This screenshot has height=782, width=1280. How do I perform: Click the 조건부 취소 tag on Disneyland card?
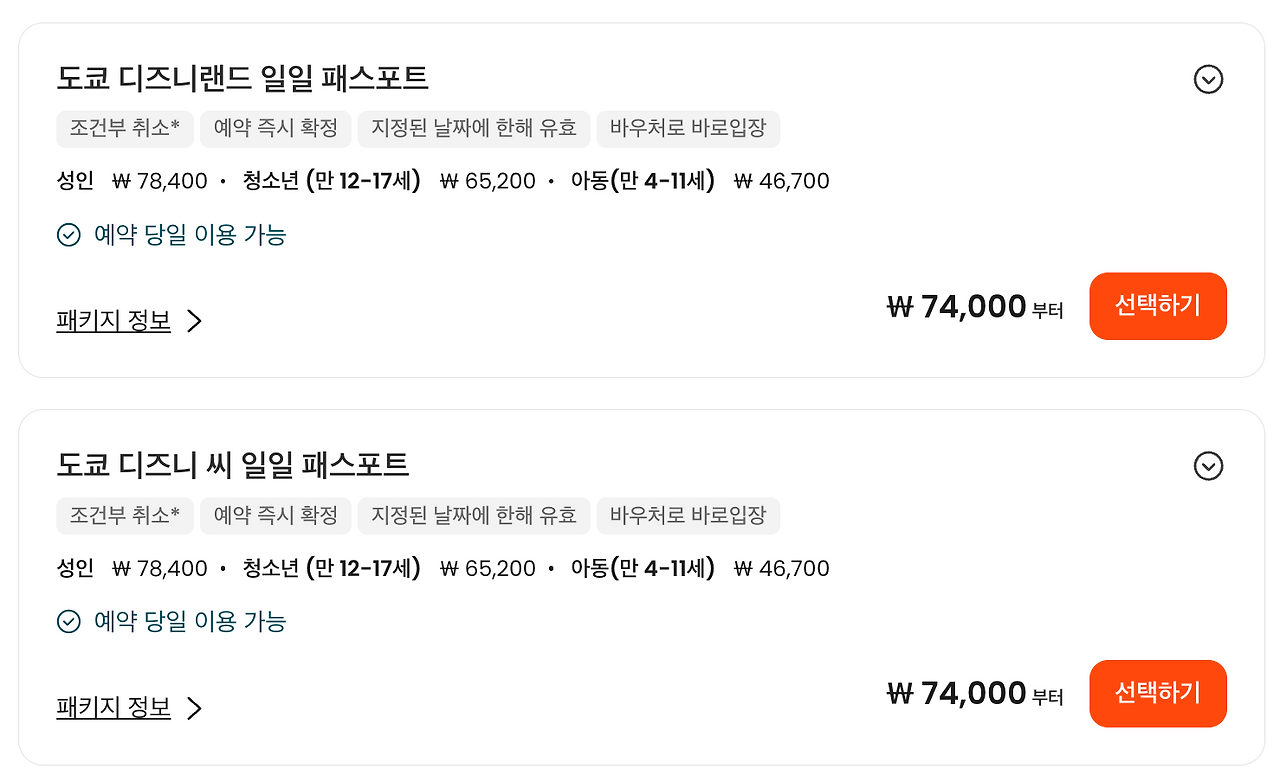coord(125,129)
